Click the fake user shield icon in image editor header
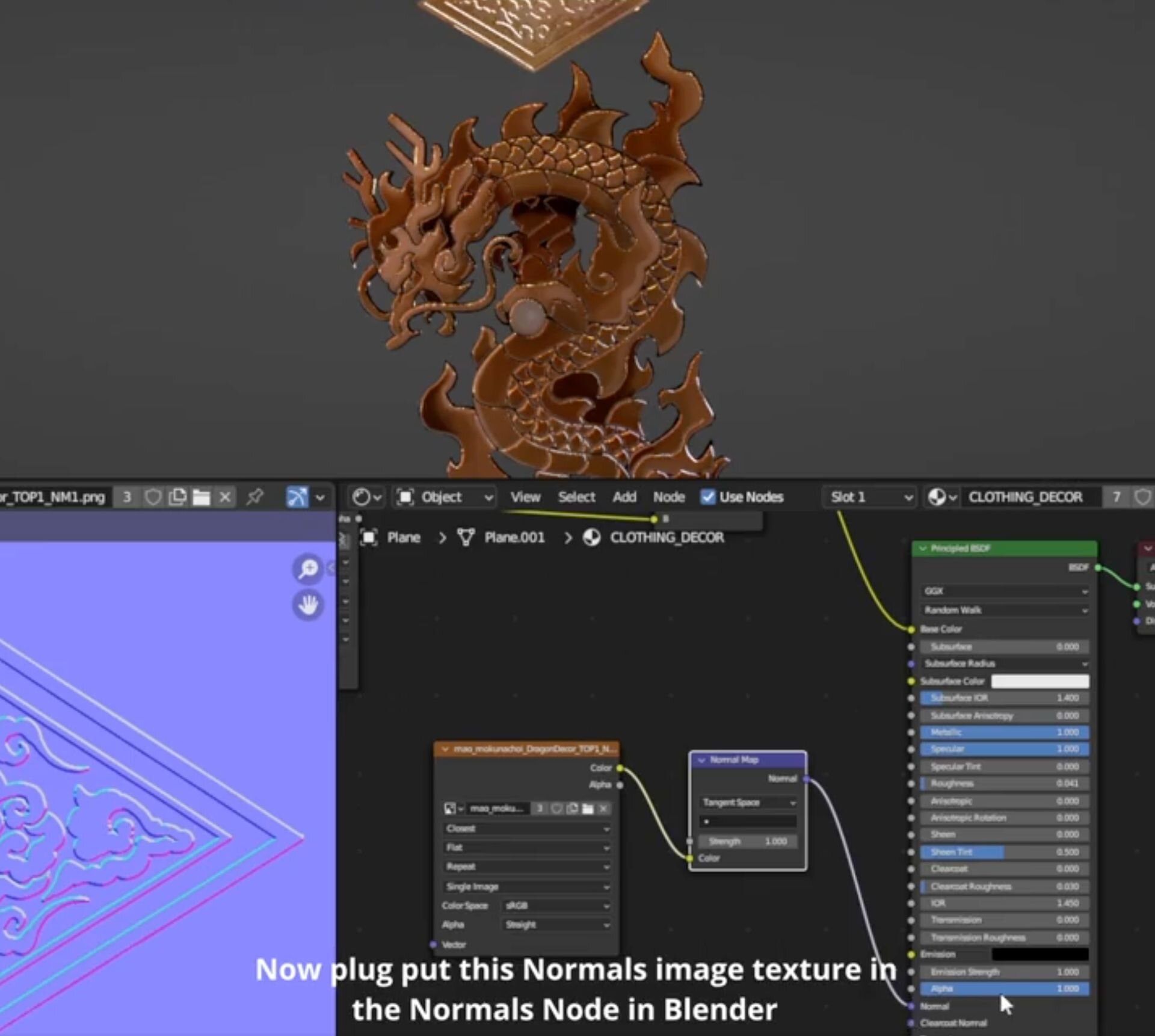Viewport: 1155px width, 1036px height. point(153,497)
